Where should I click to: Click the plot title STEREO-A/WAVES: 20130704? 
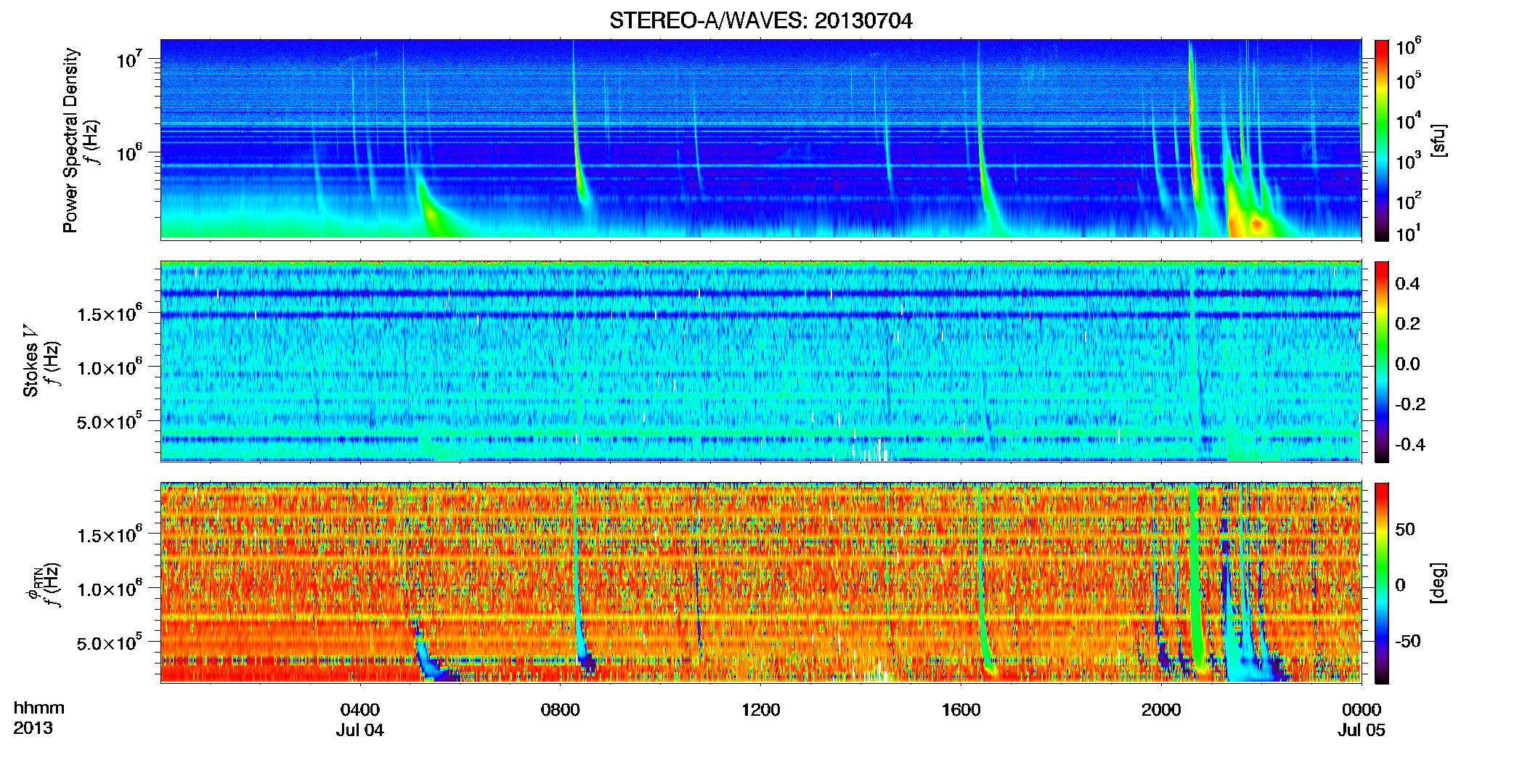pyautogui.click(x=760, y=21)
